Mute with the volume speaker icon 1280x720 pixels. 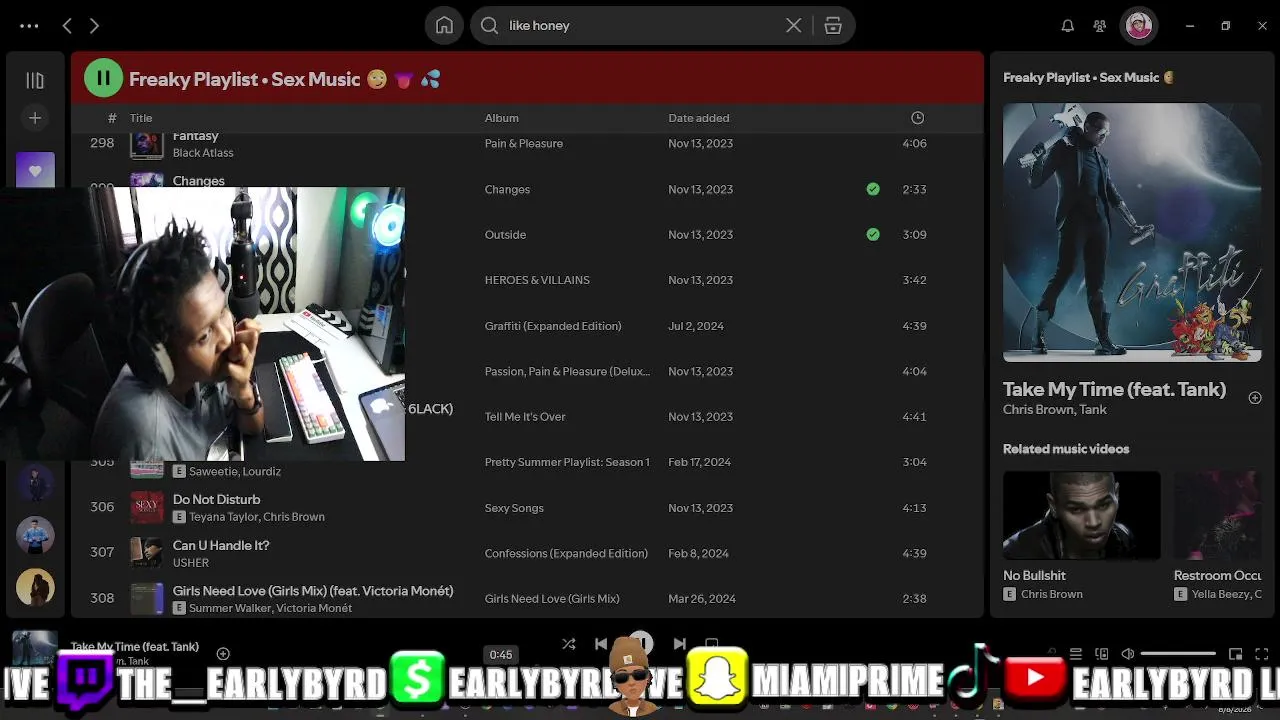[1128, 654]
